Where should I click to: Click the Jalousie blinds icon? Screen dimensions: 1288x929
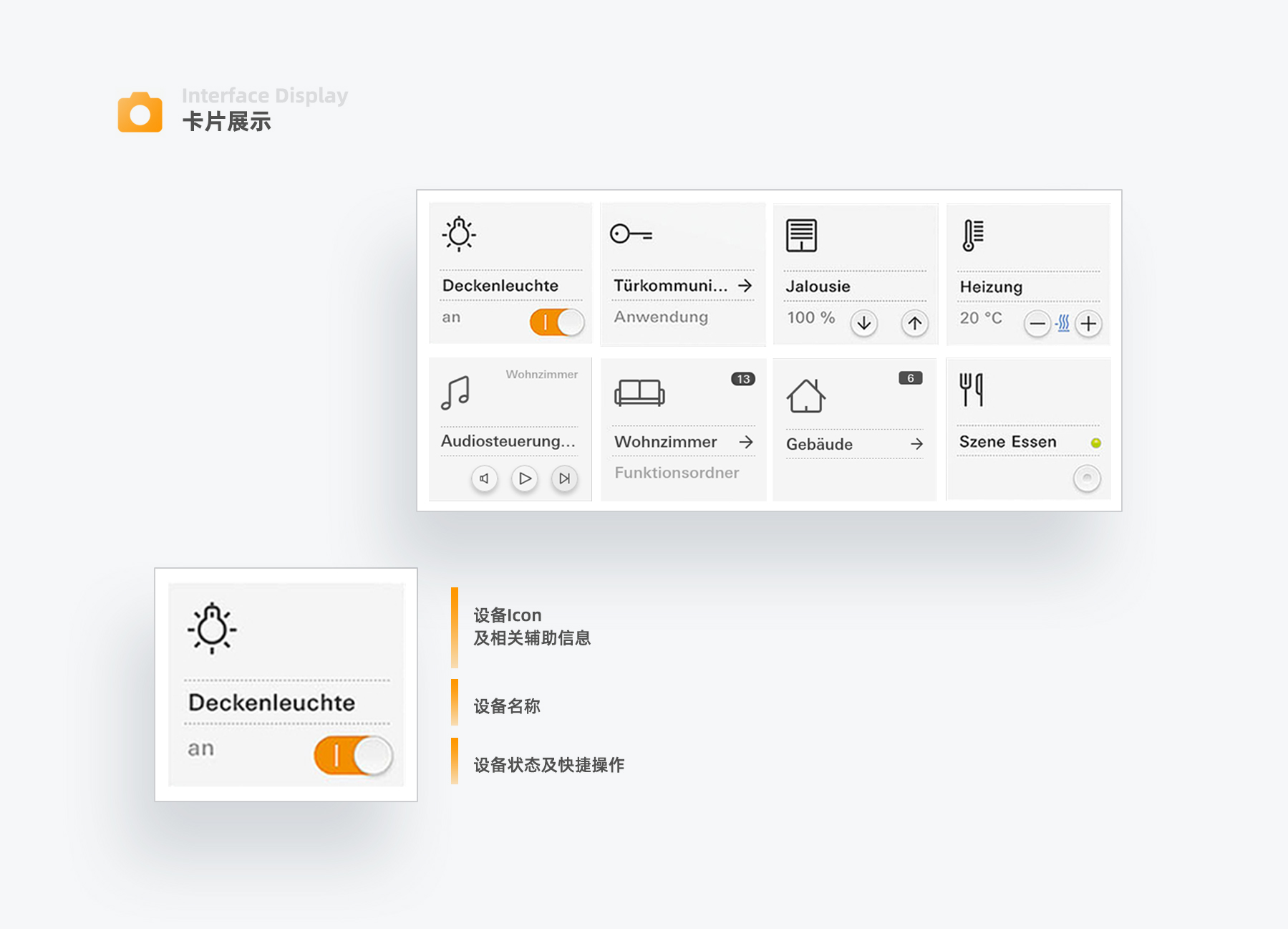pos(801,236)
